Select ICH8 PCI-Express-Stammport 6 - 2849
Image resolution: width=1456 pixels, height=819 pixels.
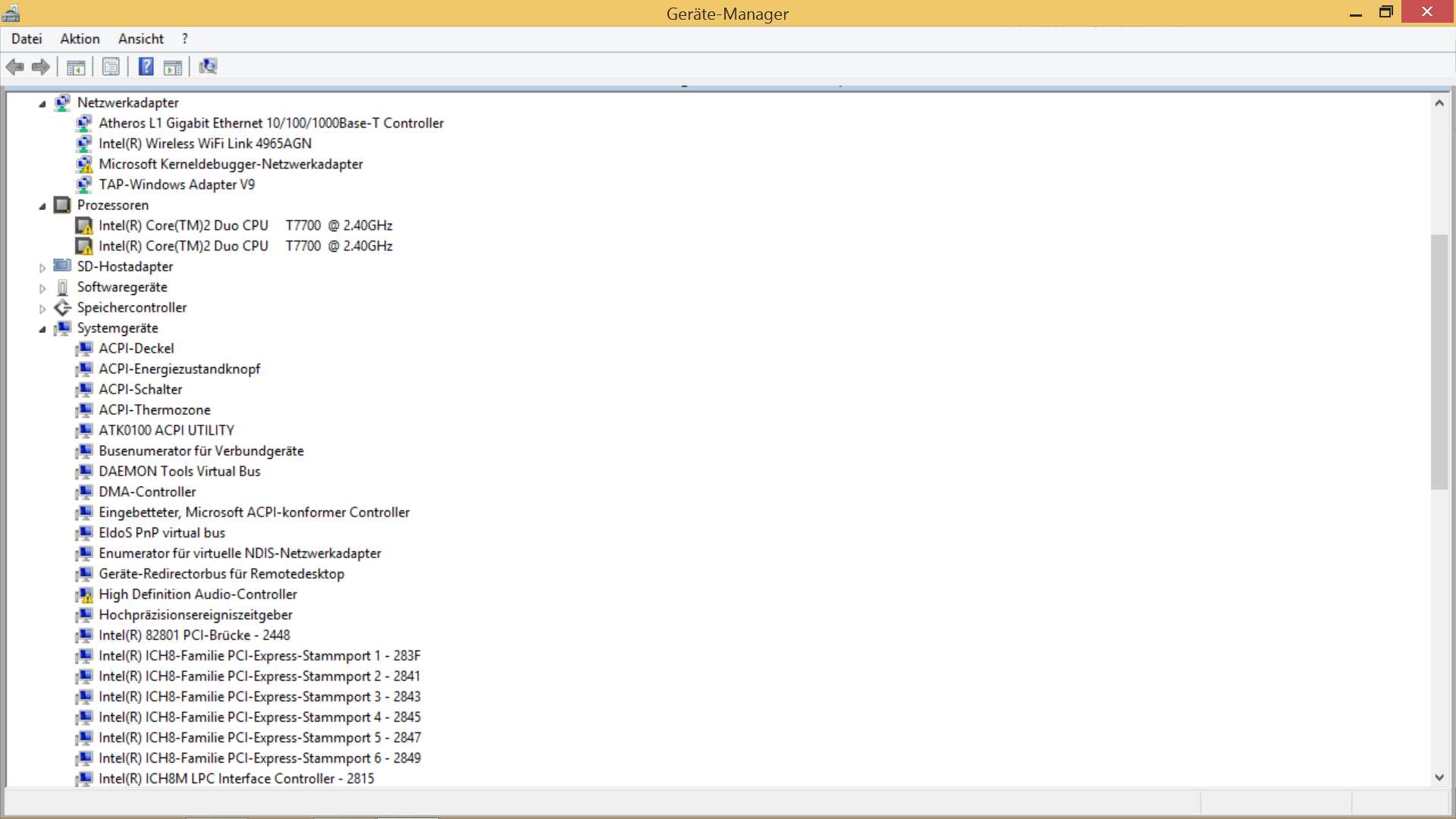(259, 758)
